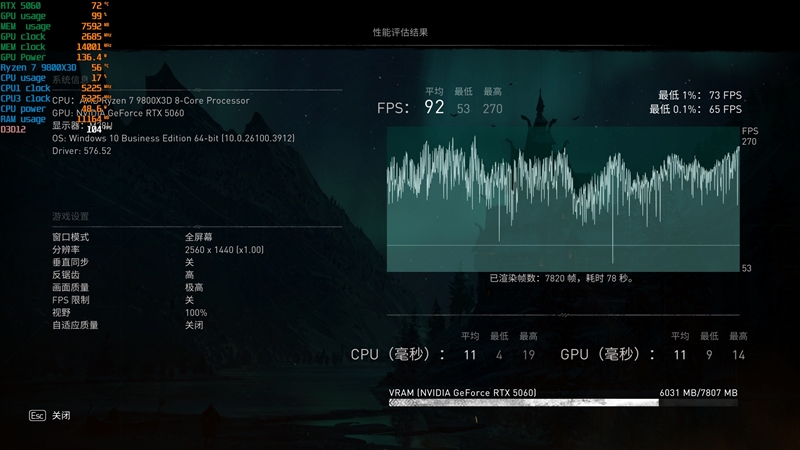Click the MEM usage overlay row
This screenshot has width=800, height=450.
[55, 26]
